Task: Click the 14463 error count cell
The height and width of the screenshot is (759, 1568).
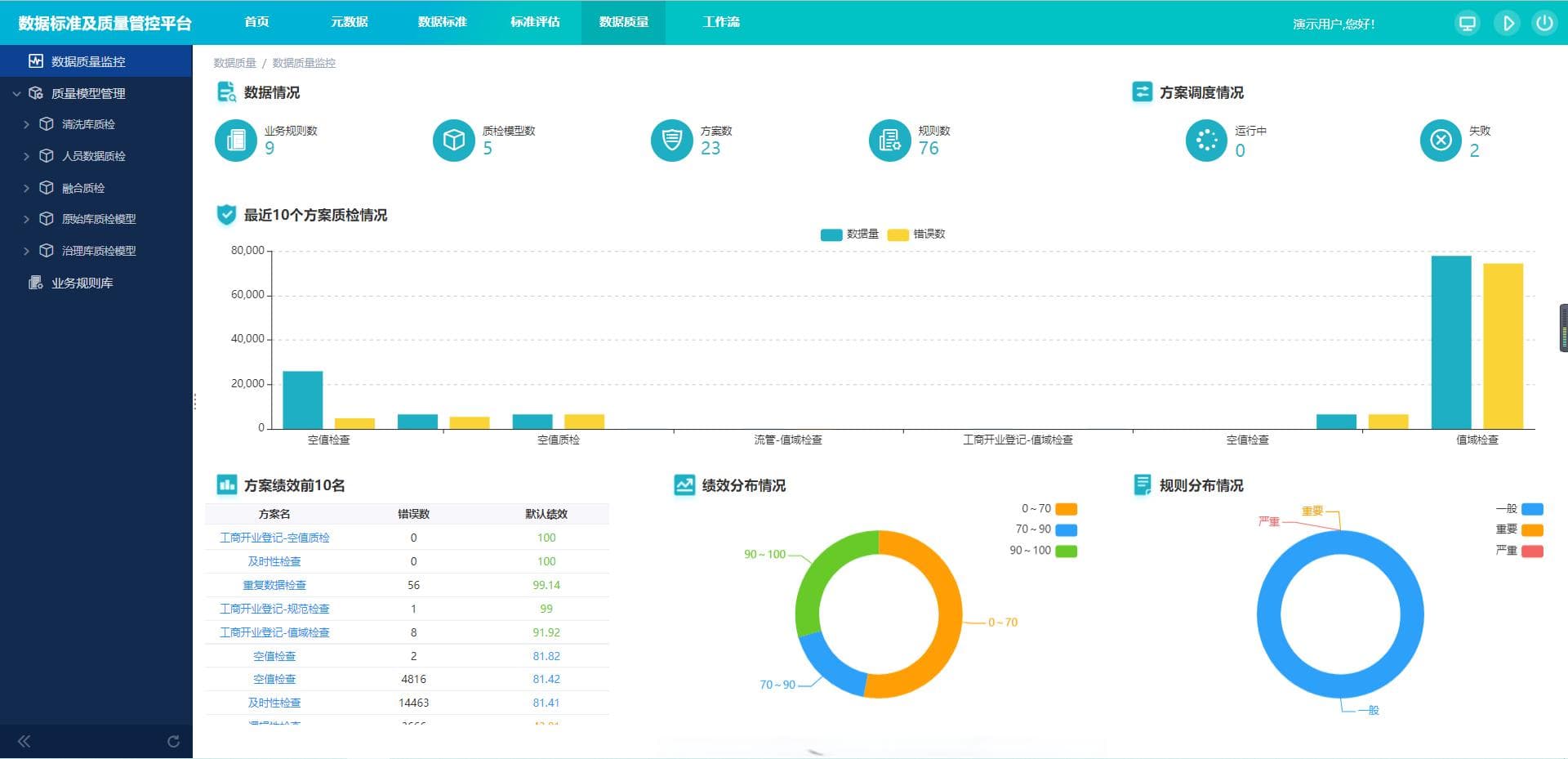Action: (413, 703)
